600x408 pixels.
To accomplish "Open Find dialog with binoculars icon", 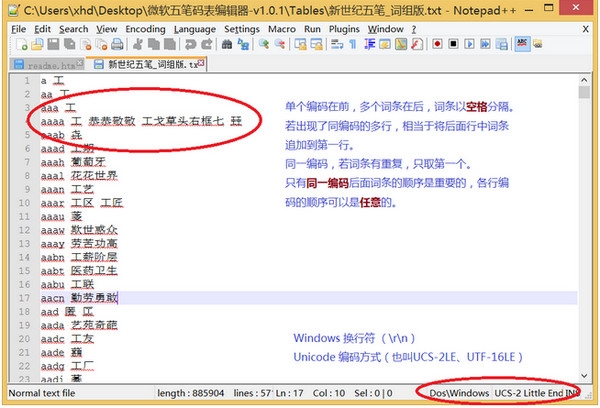I will click(x=227, y=44).
